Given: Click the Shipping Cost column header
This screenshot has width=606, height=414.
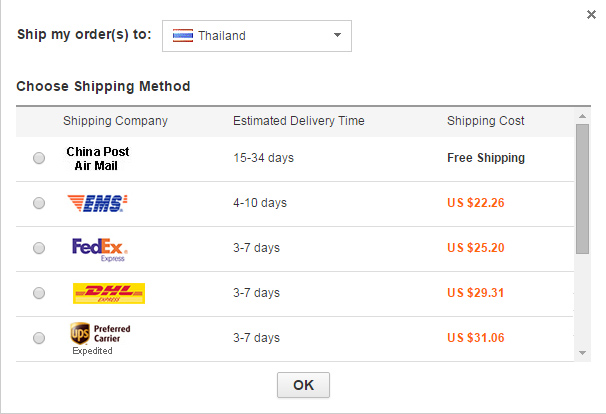Looking at the screenshot, I should pos(485,121).
